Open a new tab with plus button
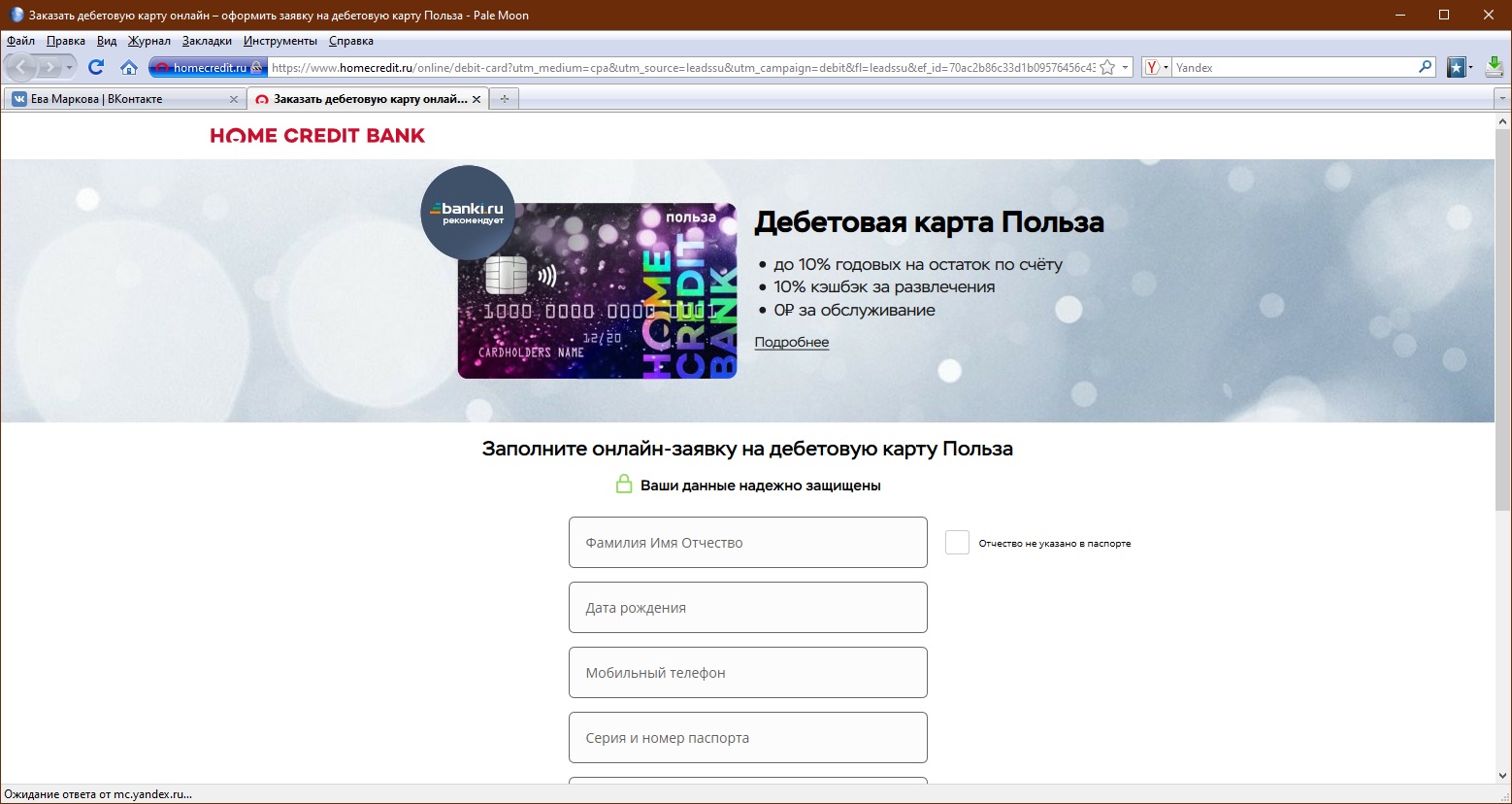The image size is (1512, 804). 504,99
